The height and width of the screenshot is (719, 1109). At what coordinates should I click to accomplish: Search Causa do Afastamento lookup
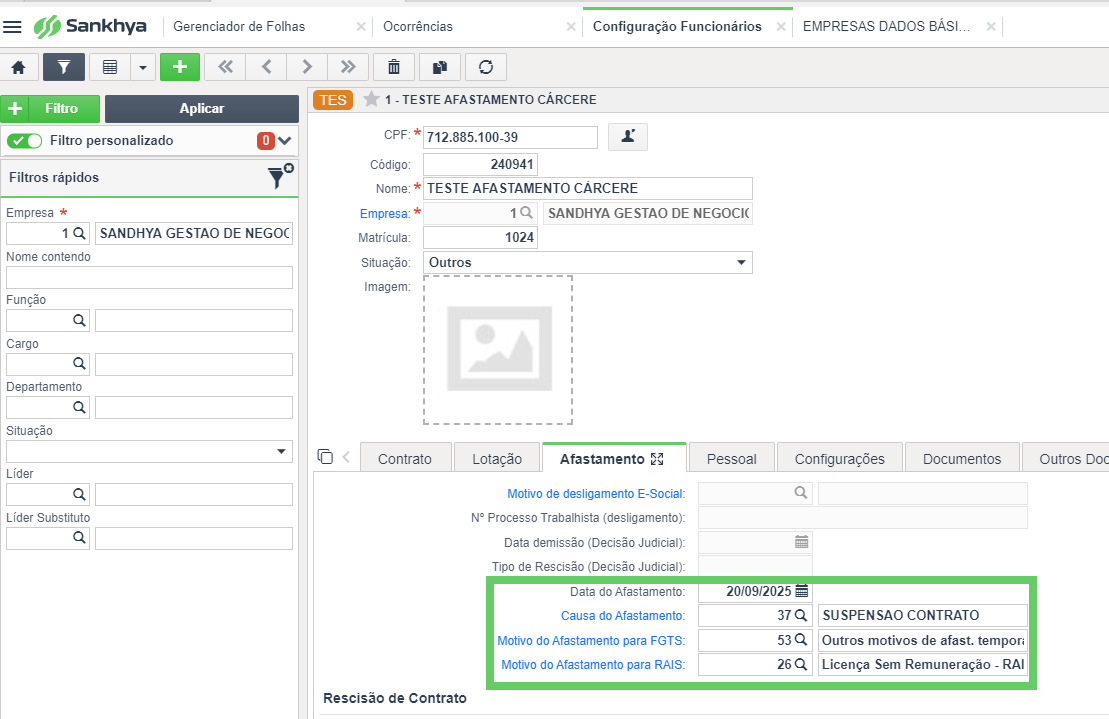click(801, 616)
